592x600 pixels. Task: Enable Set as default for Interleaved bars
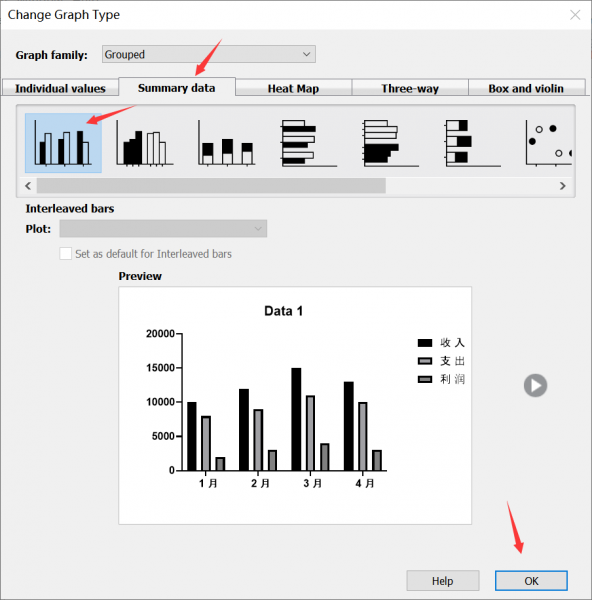[65, 254]
